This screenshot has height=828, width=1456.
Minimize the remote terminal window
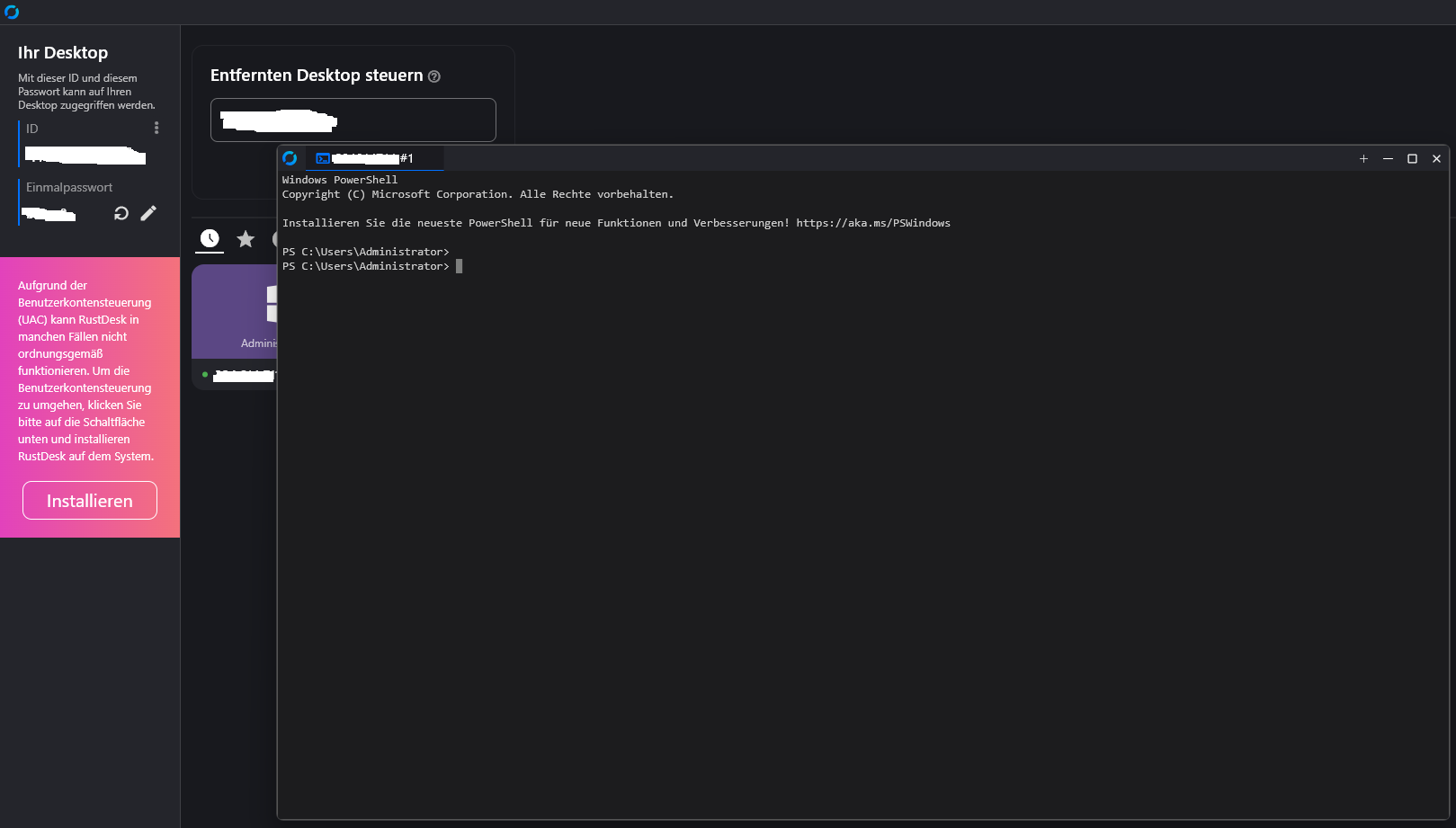1388,158
